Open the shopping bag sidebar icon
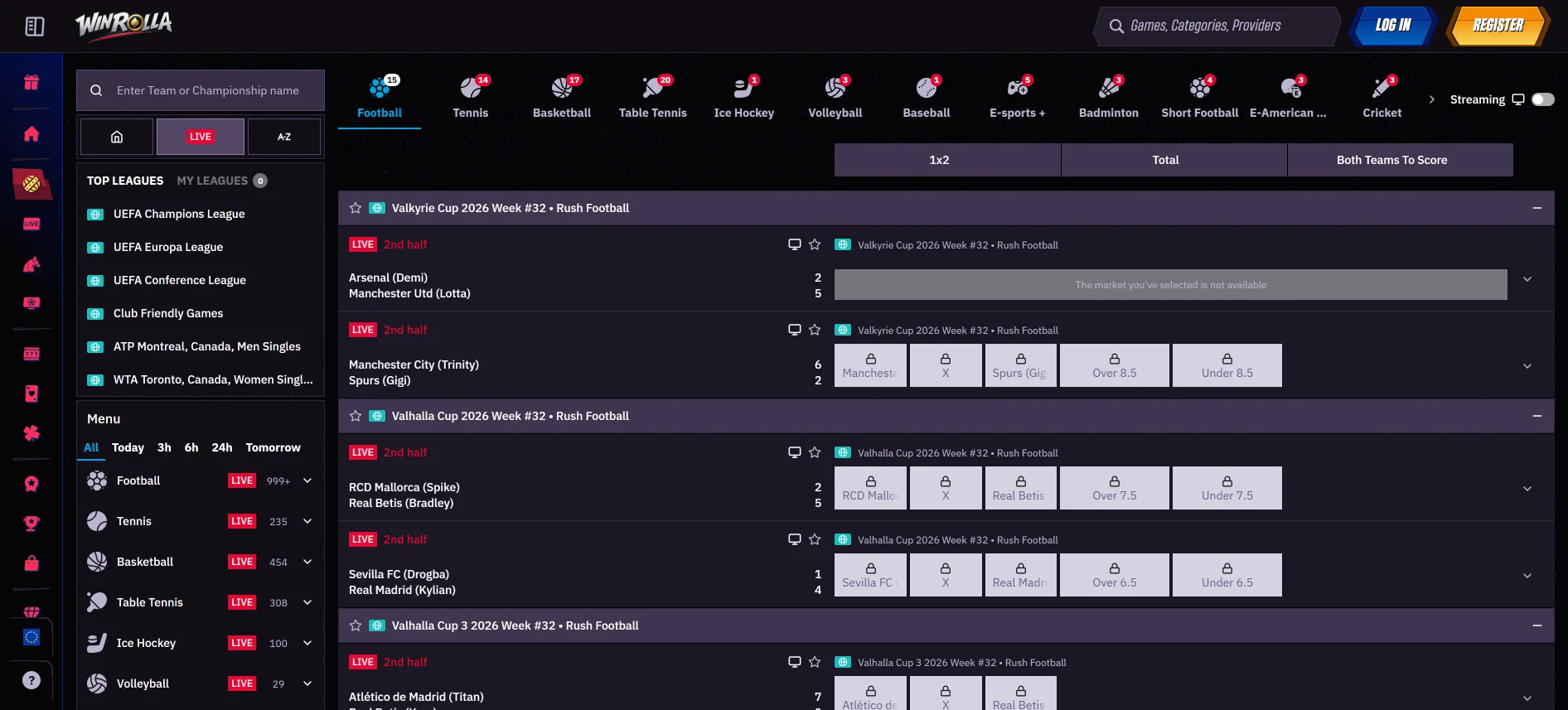 [31, 563]
